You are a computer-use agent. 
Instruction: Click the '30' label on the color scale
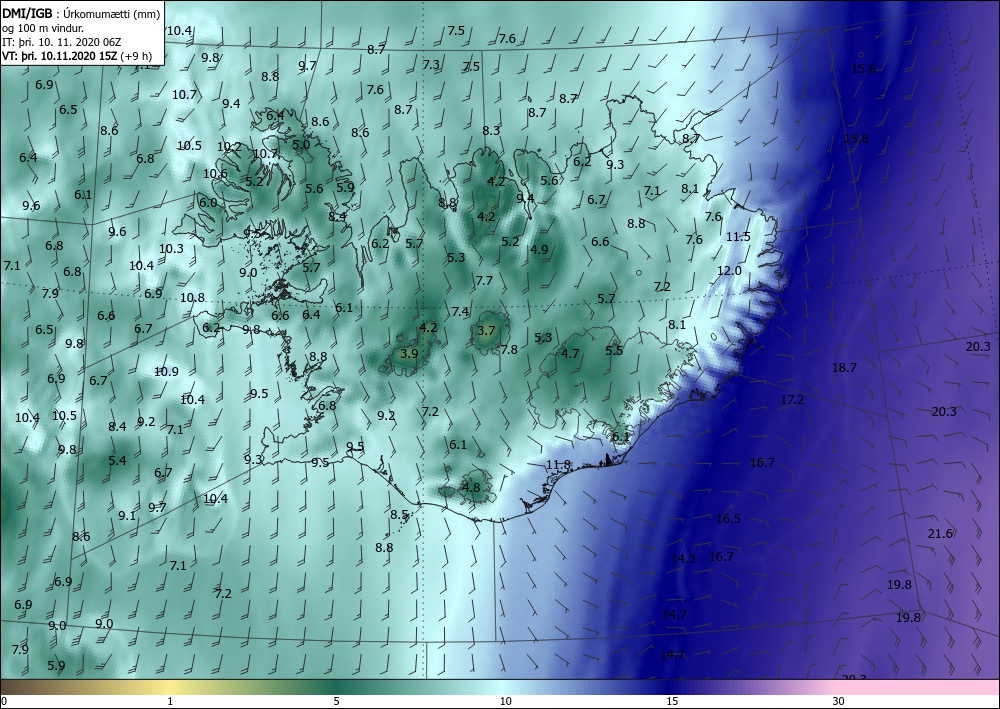[839, 701]
